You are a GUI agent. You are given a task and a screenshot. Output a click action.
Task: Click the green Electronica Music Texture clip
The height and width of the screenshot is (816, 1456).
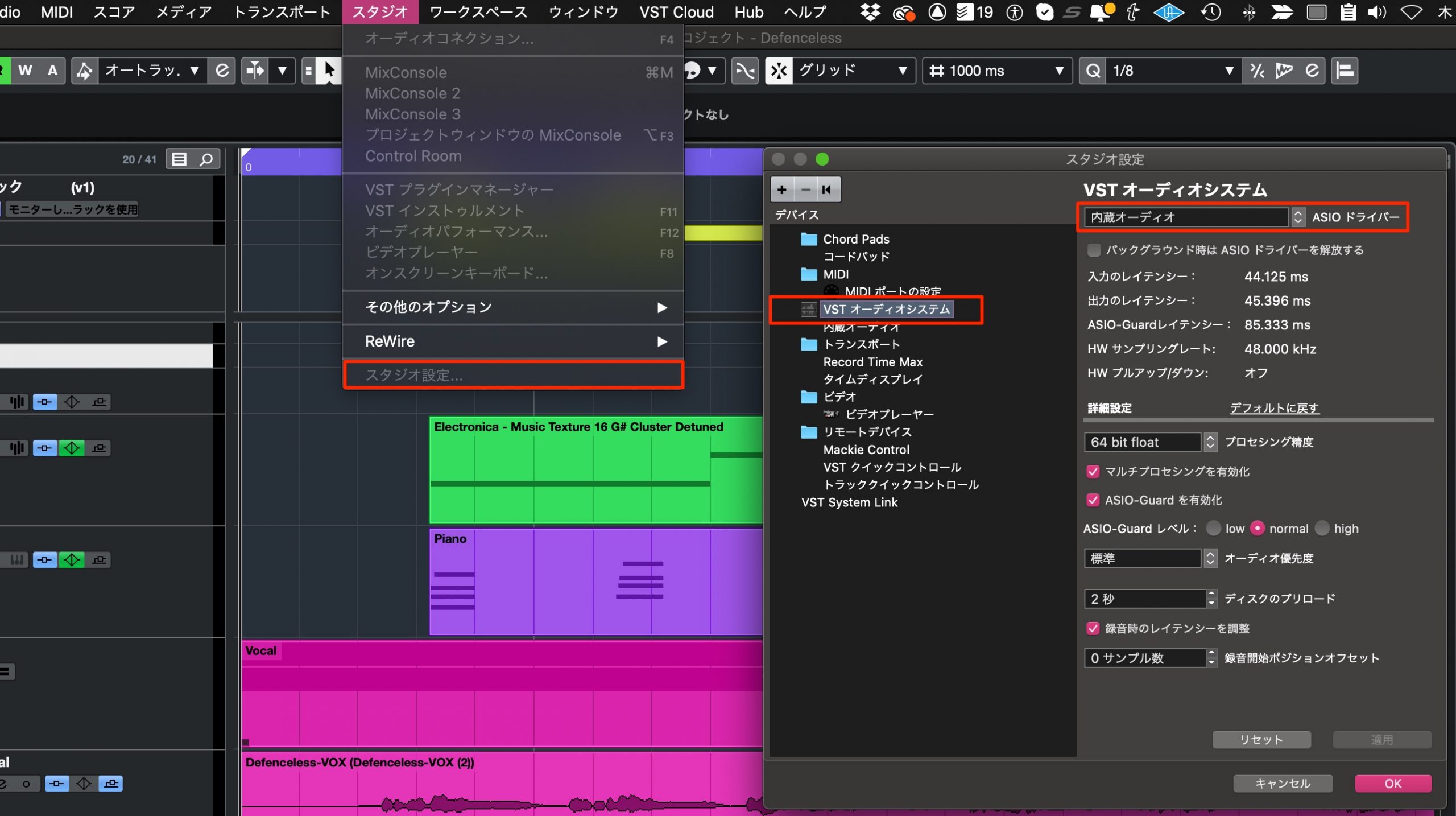595,470
